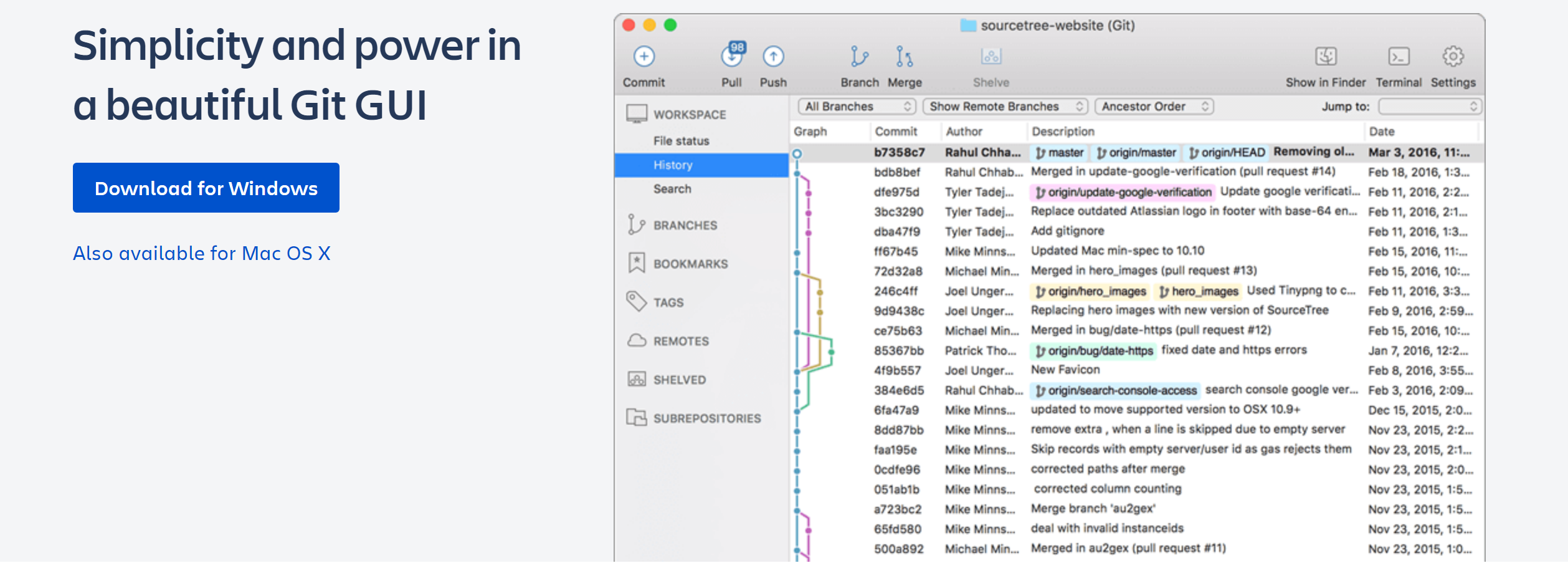
Task: Select commit bdb8bef hash
Action: tap(897, 172)
